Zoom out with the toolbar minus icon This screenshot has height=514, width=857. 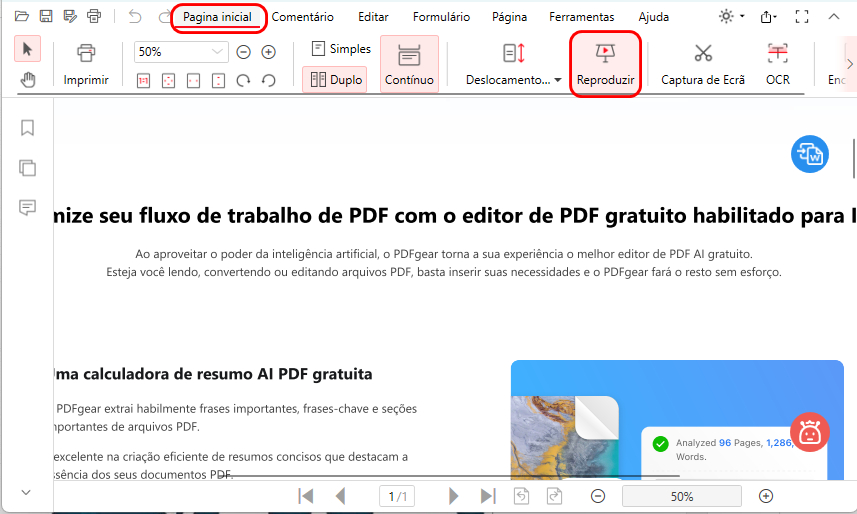point(243,52)
